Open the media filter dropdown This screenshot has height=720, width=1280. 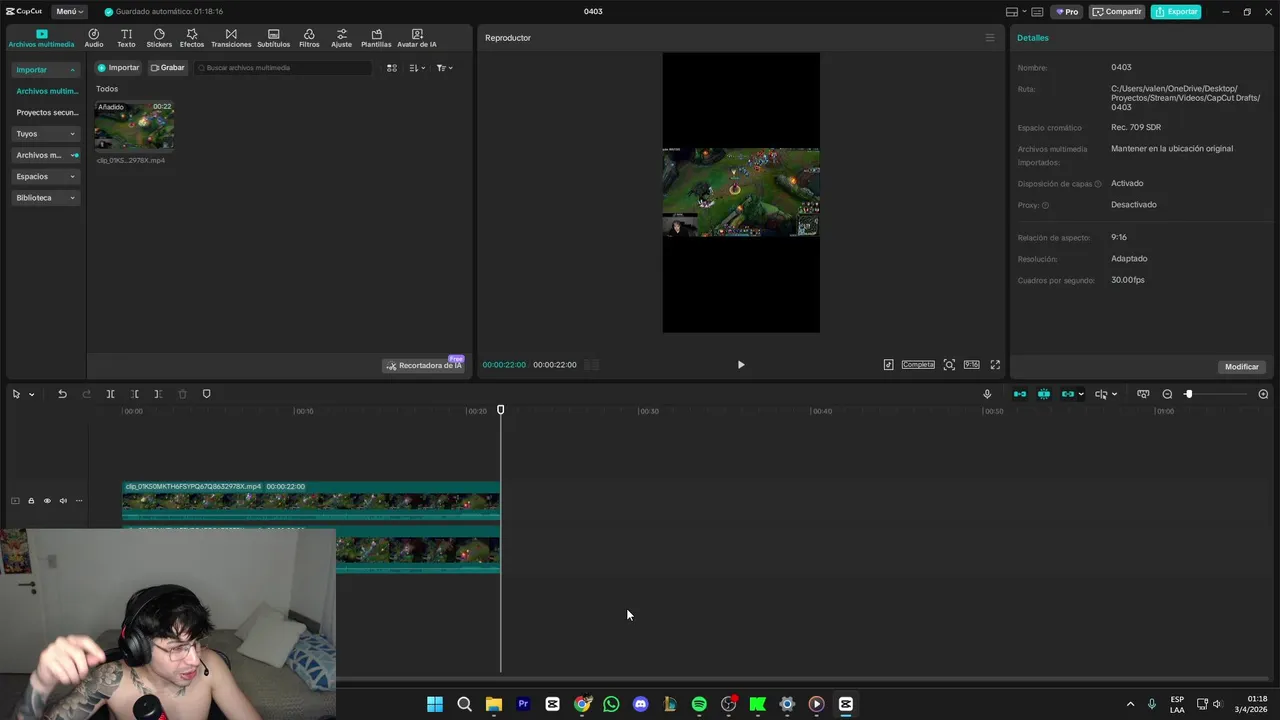(445, 68)
